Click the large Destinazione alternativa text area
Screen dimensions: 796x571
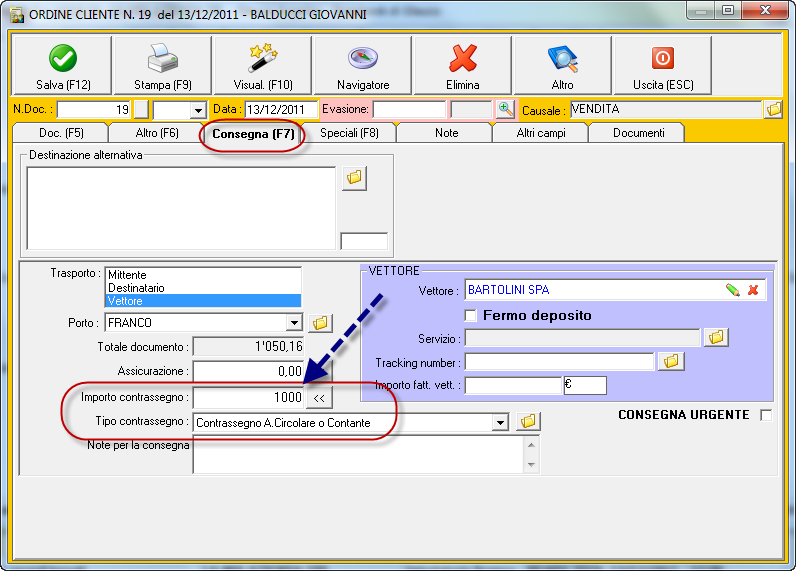pyautogui.click(x=181, y=208)
